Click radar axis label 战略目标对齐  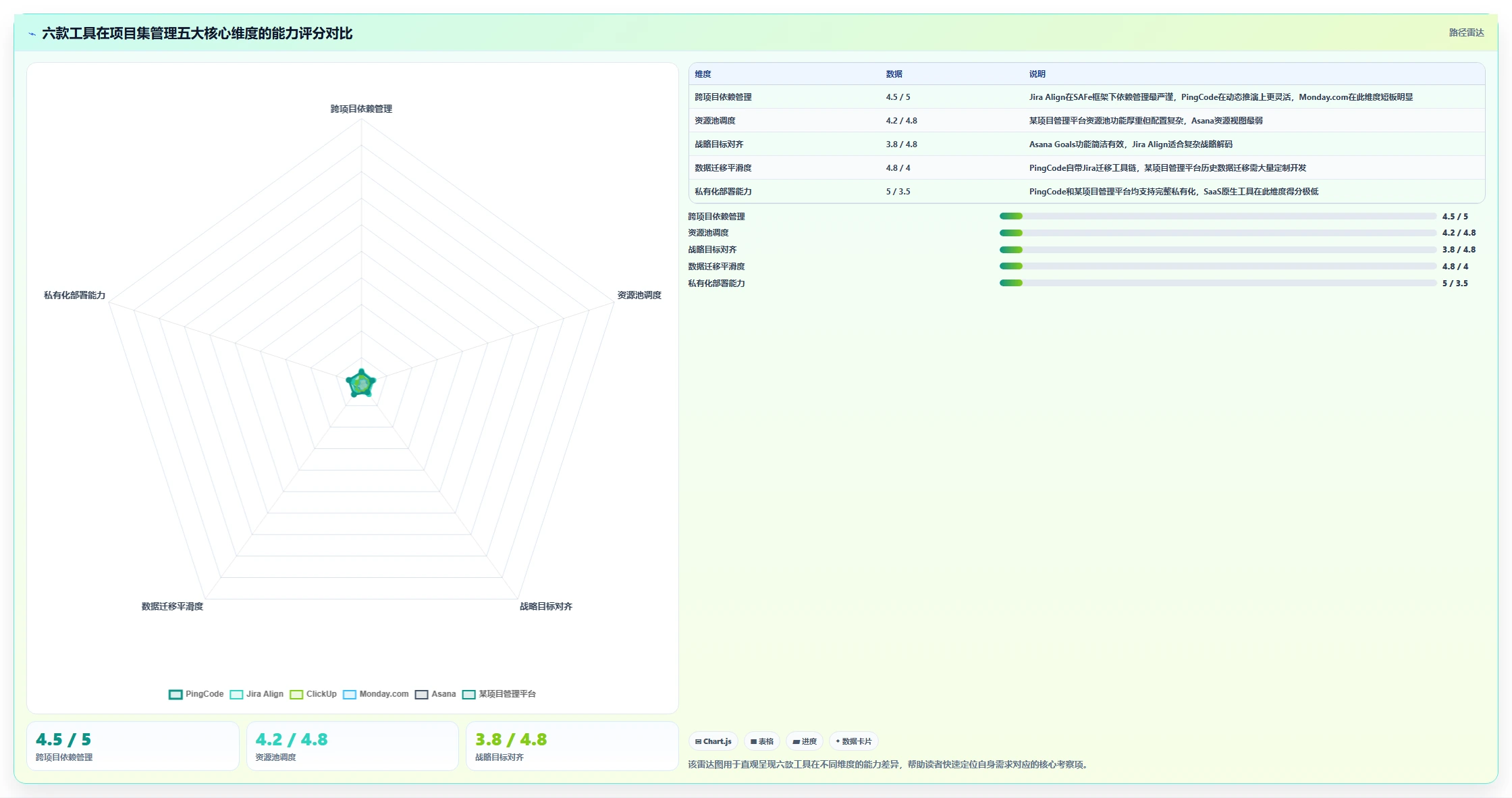[x=545, y=606]
